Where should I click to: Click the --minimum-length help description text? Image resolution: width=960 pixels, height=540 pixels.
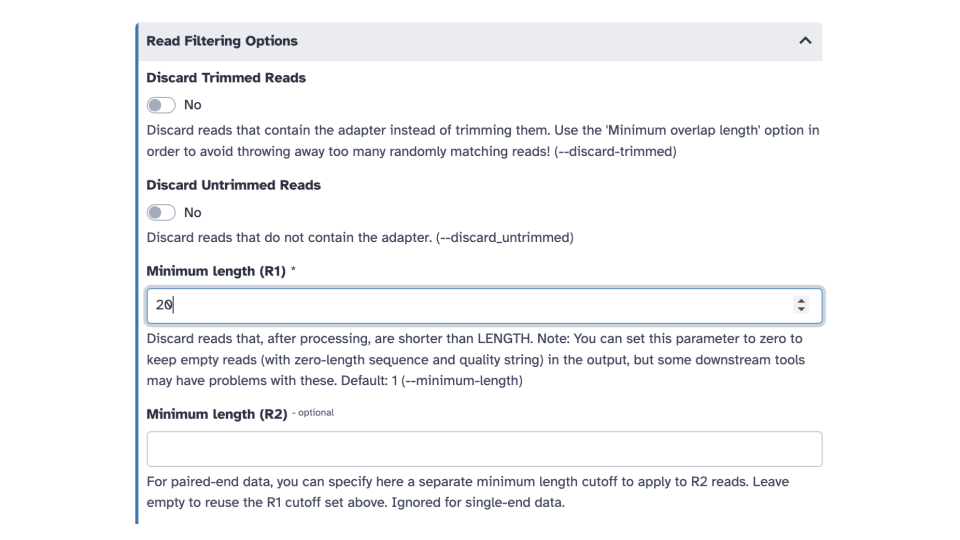(x=475, y=359)
